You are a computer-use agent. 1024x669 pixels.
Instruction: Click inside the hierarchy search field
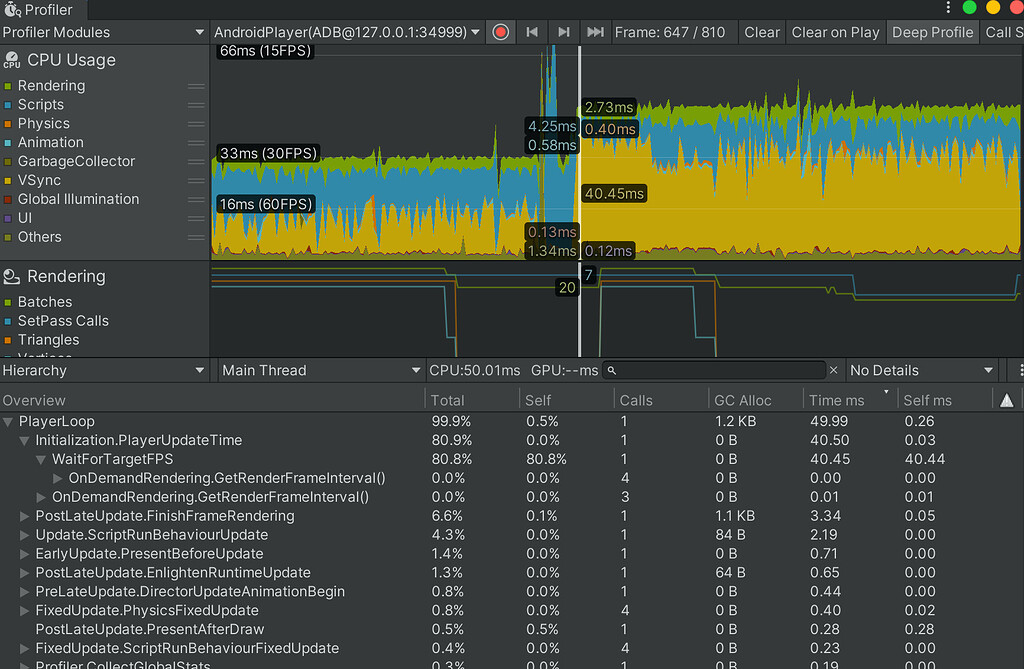tap(715, 370)
